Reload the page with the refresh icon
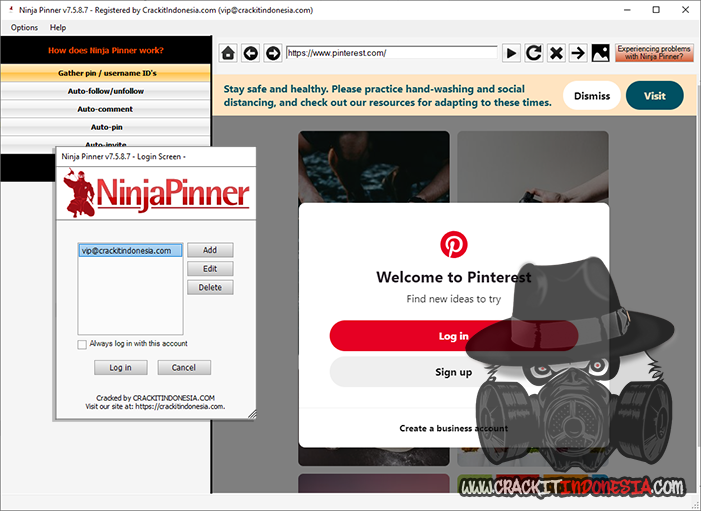Screen dimensions: 701x511 (533, 53)
